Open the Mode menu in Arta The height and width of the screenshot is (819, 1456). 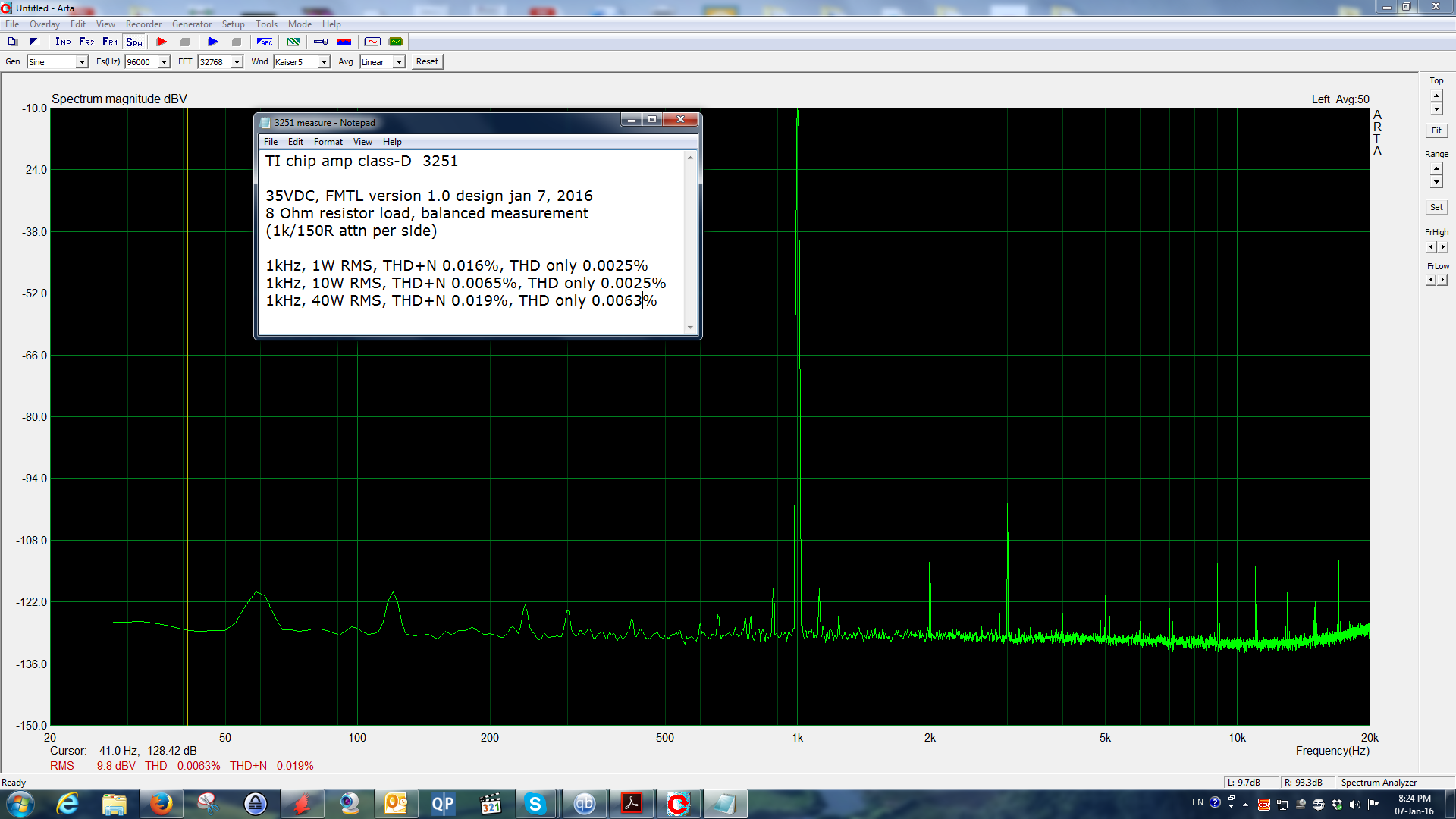(x=300, y=24)
